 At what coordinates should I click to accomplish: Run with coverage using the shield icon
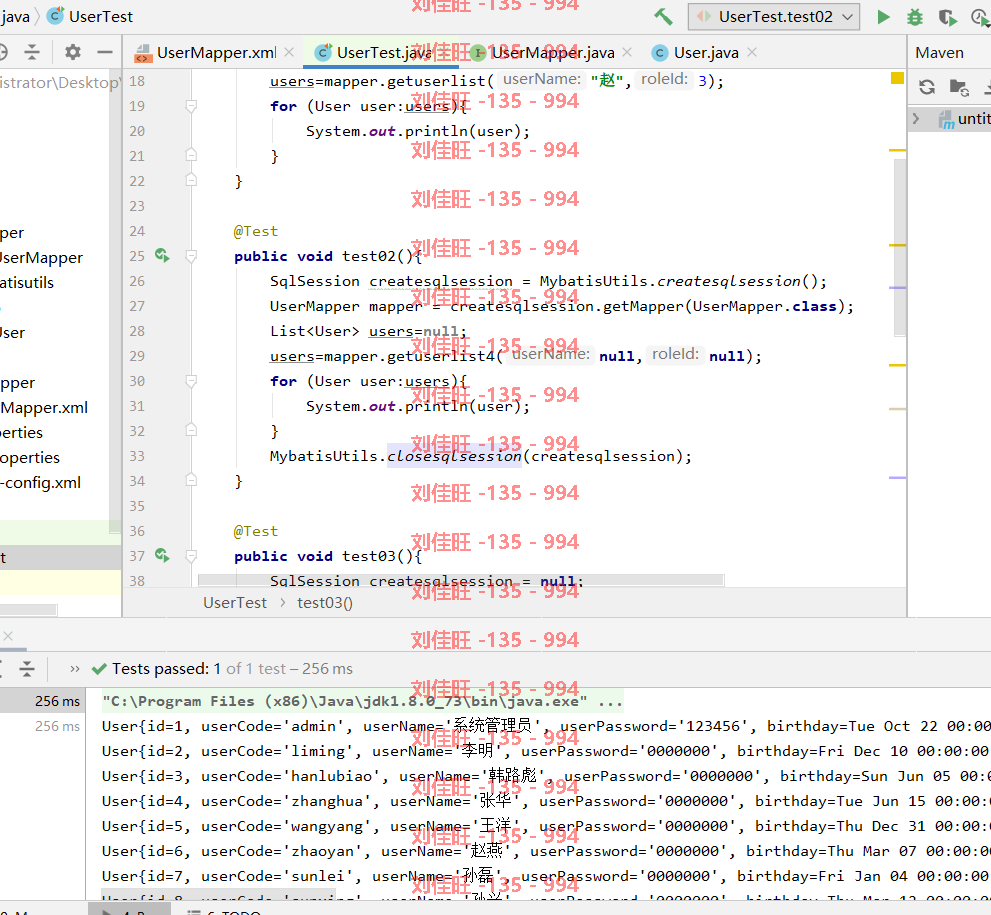tap(947, 17)
